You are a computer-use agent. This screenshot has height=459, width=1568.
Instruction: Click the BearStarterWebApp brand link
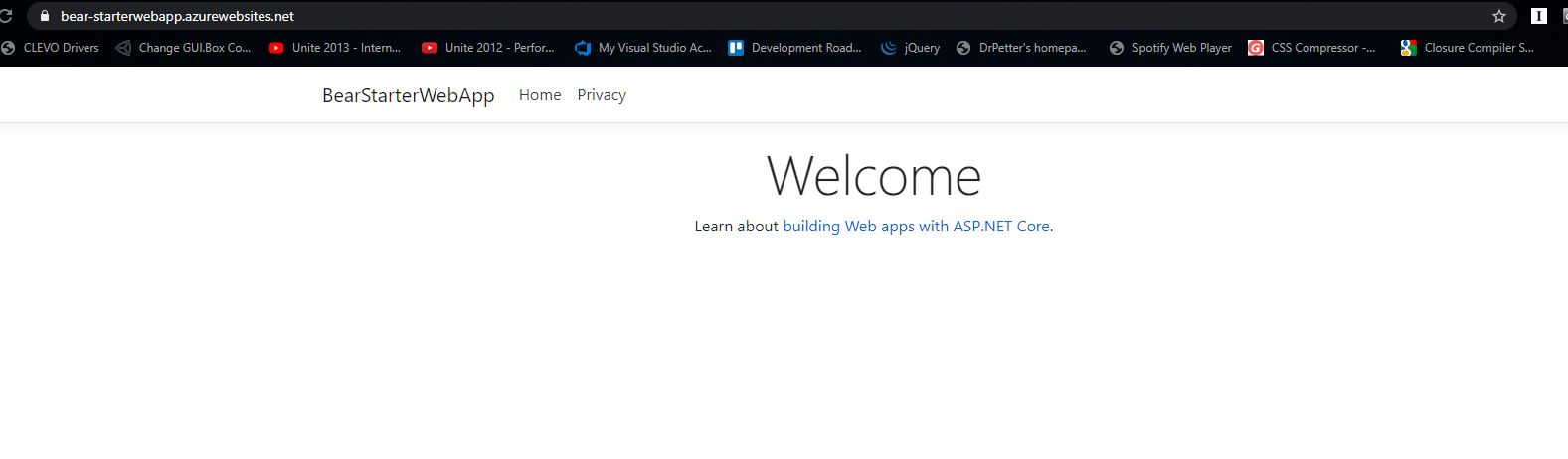(408, 95)
